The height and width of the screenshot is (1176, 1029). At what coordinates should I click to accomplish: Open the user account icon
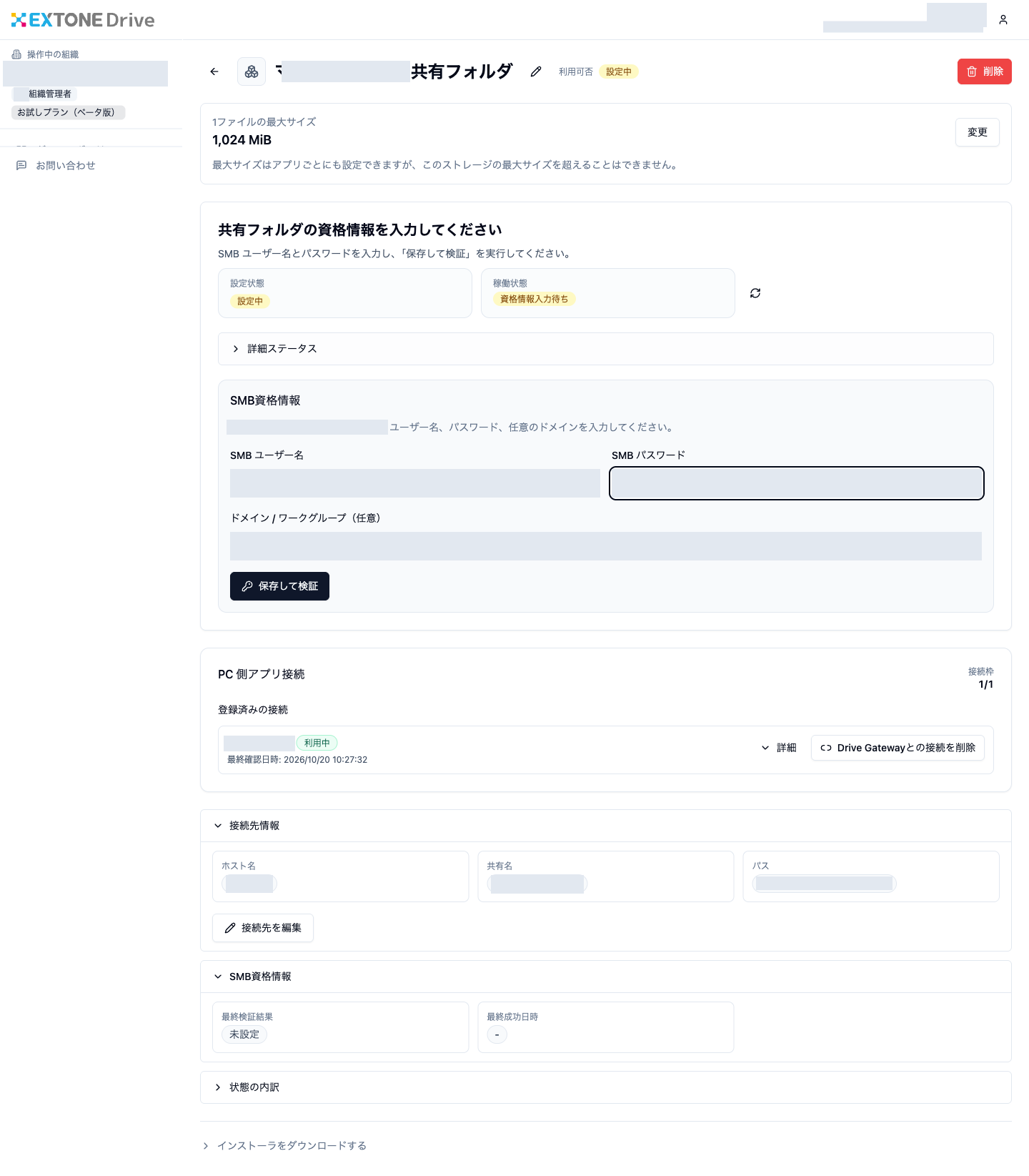[1003, 20]
